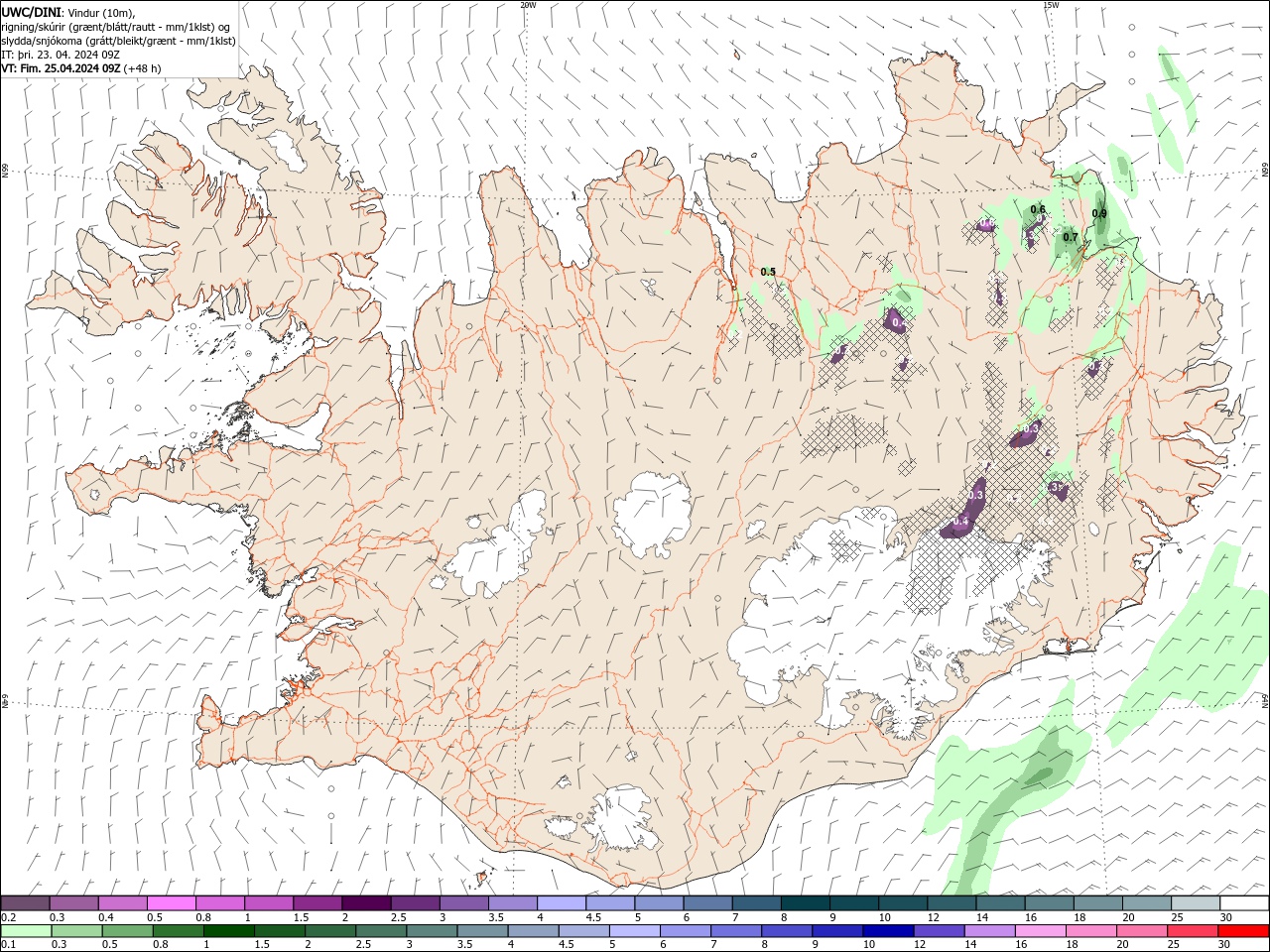1270x952 pixels.
Task: Select the light pink lower swatch labeled 16
Action: click(1039, 931)
